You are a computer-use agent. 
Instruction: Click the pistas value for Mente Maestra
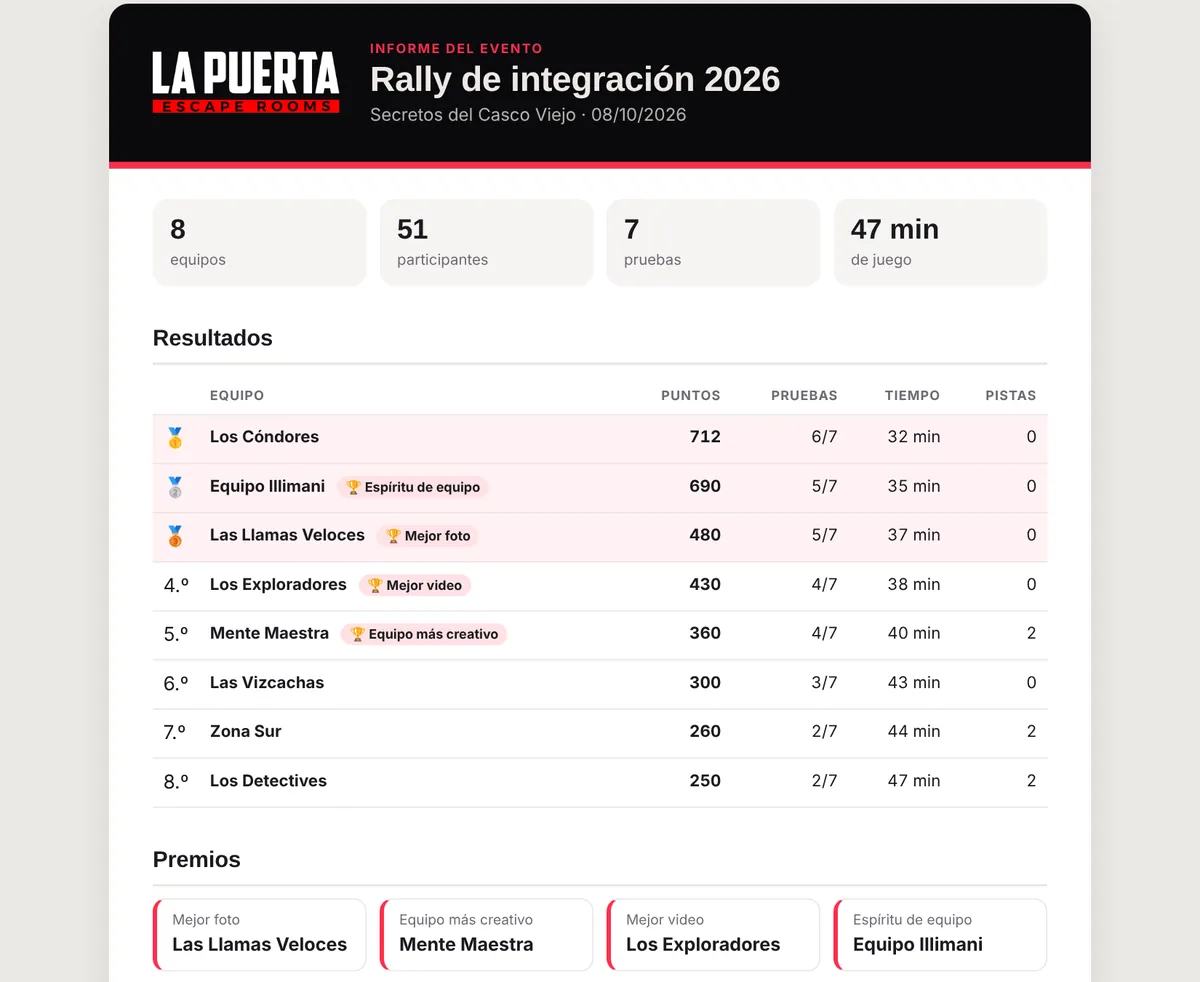pyautogui.click(x=1031, y=633)
